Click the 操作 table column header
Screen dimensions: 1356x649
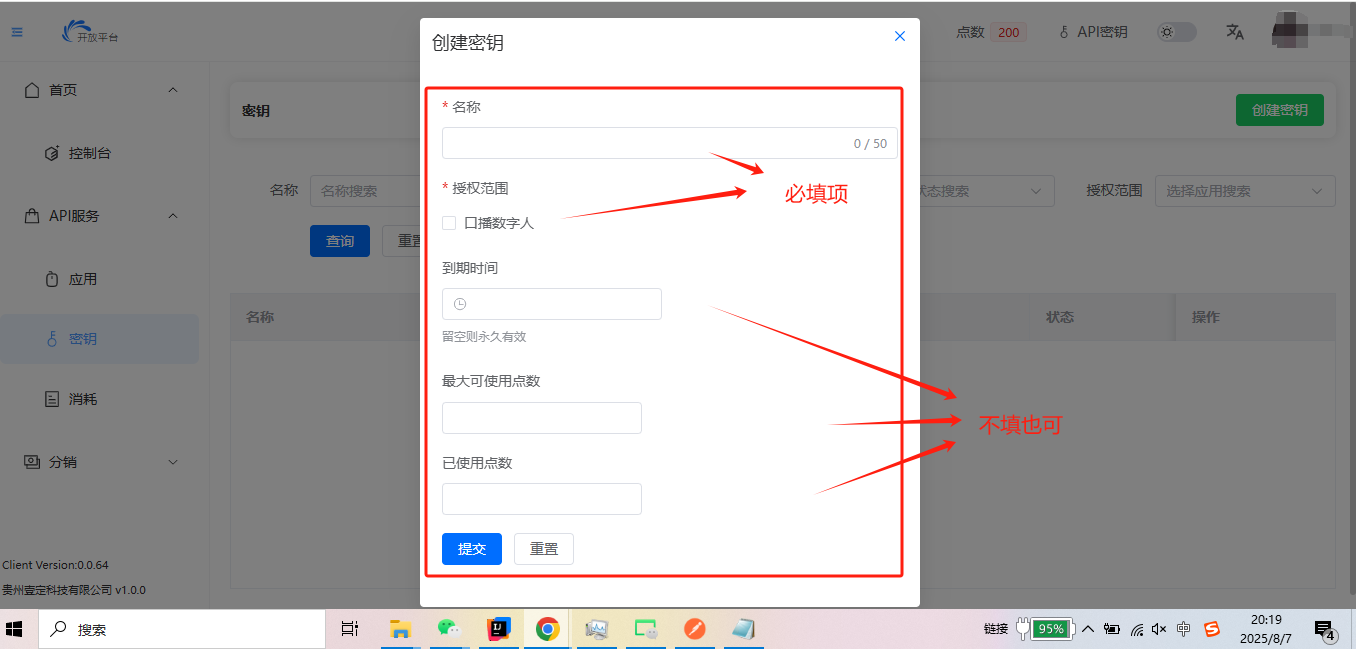(1206, 317)
